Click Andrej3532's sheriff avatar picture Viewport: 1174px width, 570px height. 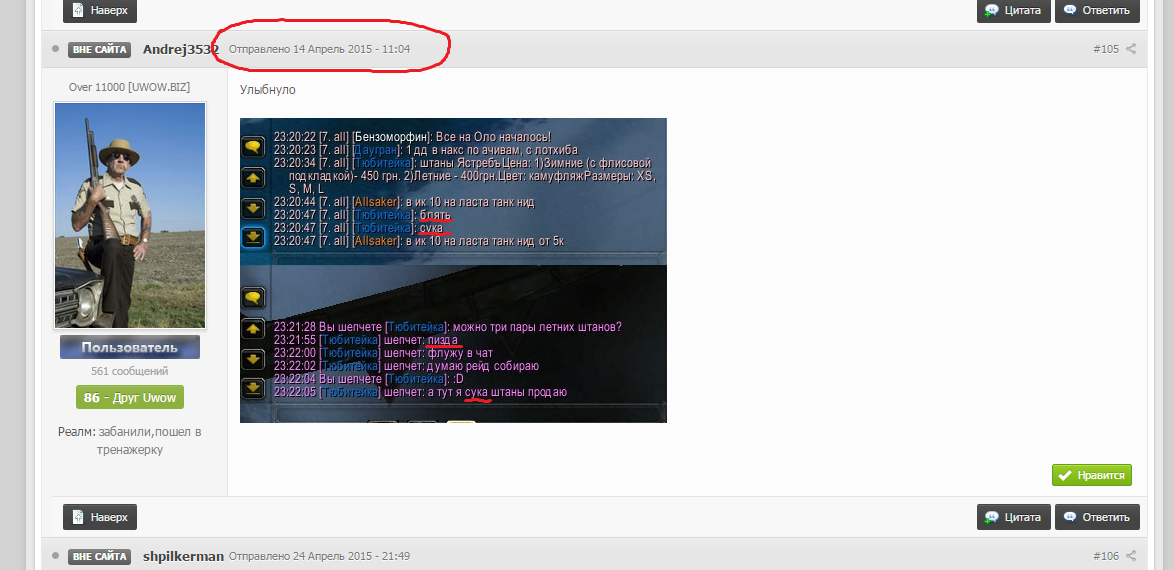pyautogui.click(x=129, y=215)
